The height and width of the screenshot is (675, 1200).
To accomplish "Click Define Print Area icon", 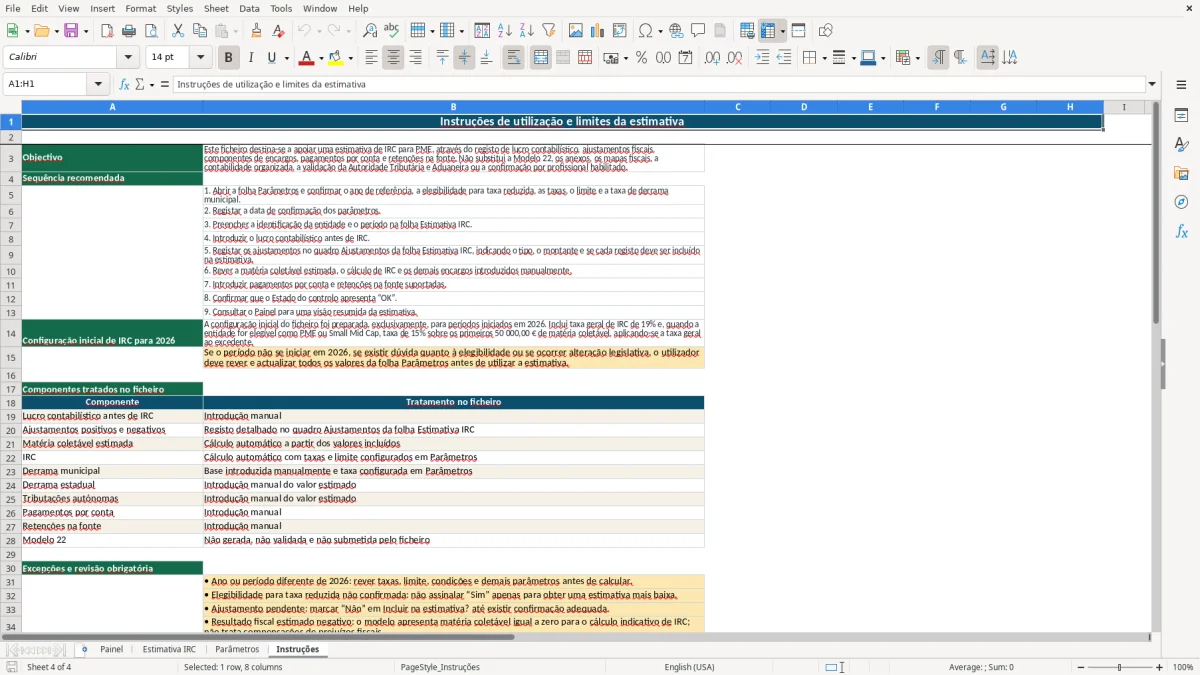I will (x=747, y=31).
